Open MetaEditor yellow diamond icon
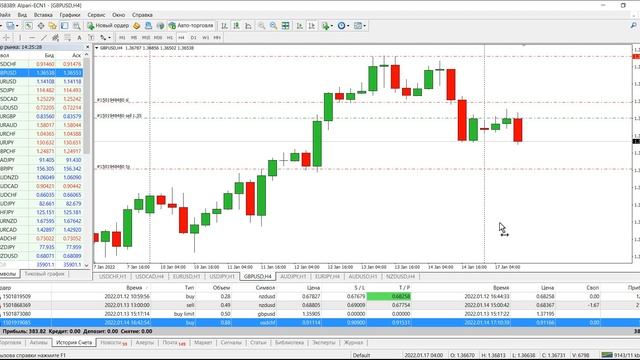The image size is (640, 360). tap(136, 26)
